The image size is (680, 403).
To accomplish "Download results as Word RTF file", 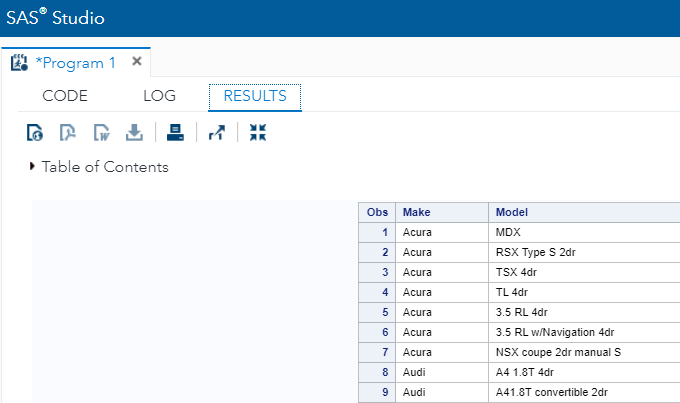I will tap(101, 132).
